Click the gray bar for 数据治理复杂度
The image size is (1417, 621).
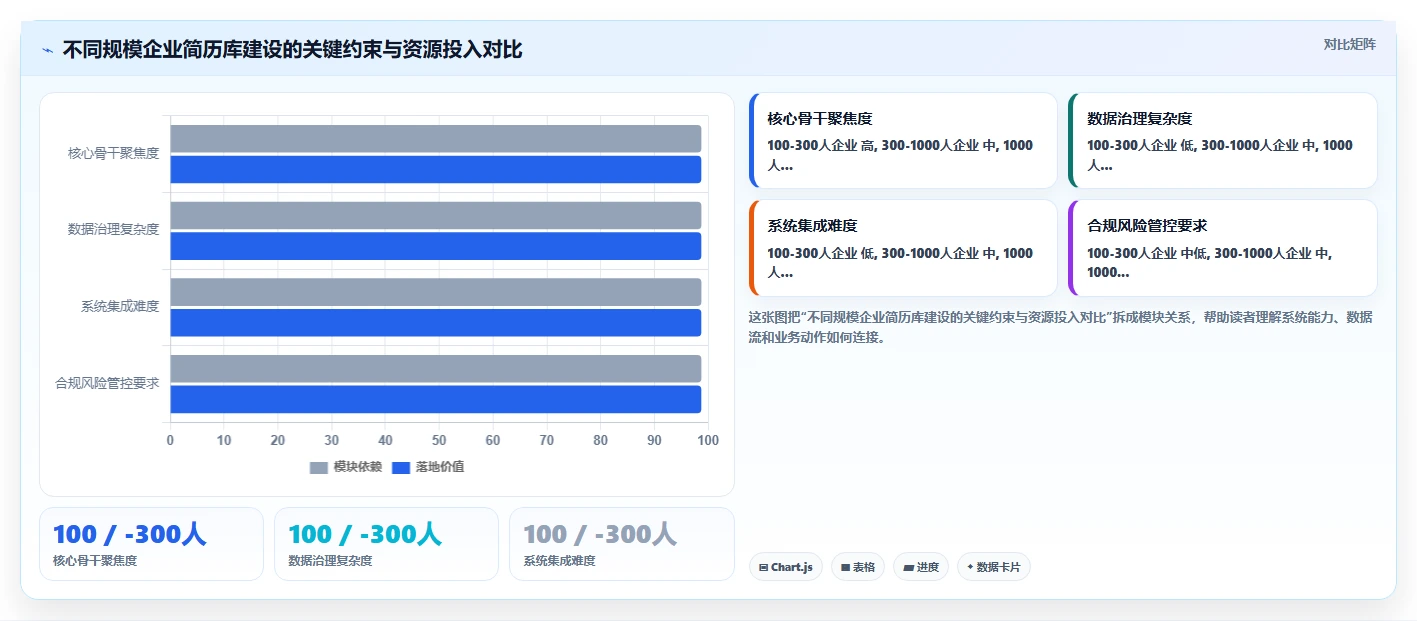point(436,215)
